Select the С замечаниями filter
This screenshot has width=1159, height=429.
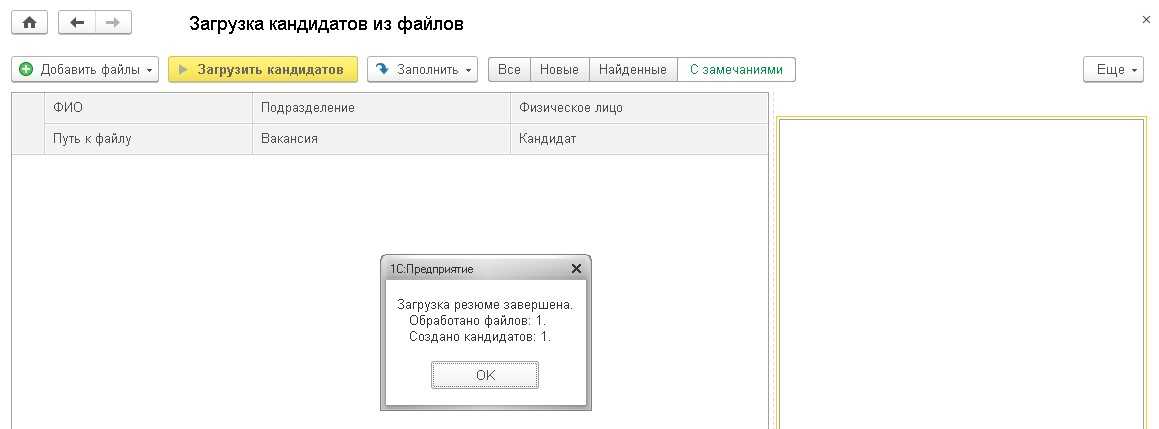pos(736,69)
